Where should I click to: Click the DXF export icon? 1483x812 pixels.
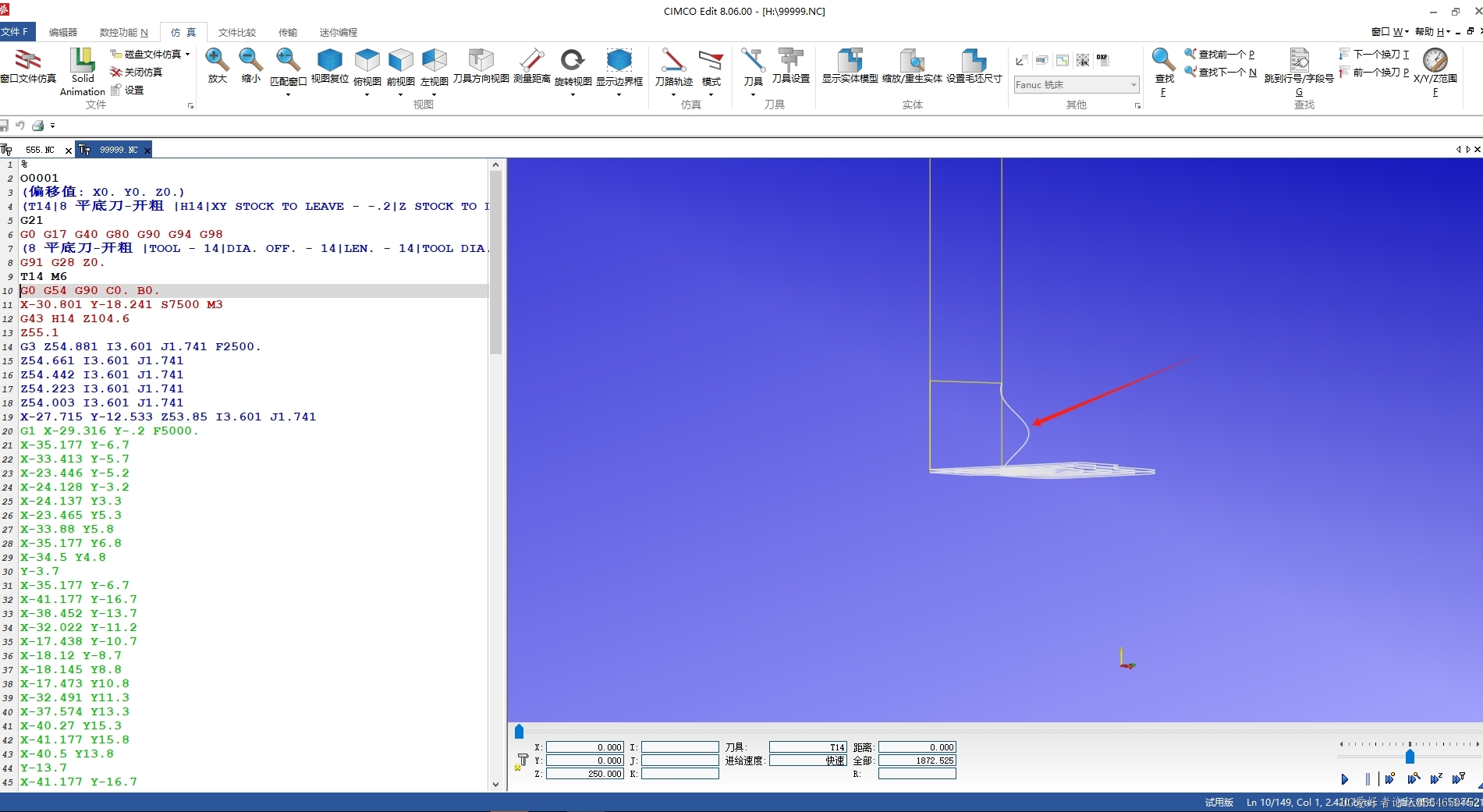[x=1102, y=59]
